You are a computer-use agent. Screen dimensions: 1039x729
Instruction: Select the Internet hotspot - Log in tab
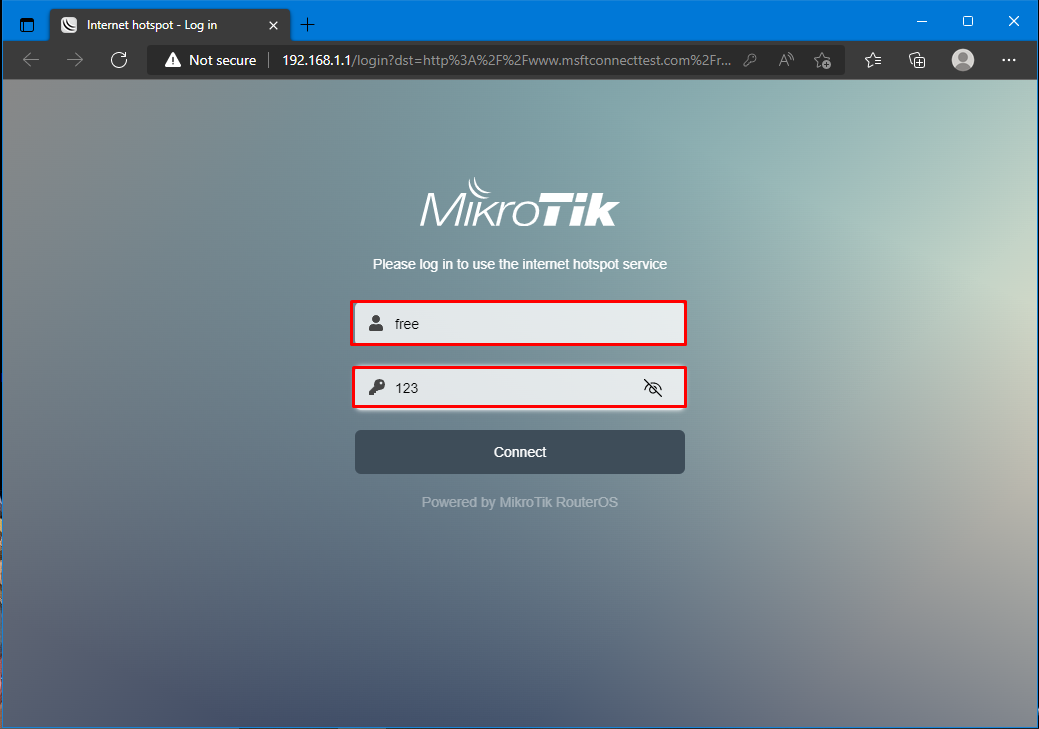[x=170, y=25]
